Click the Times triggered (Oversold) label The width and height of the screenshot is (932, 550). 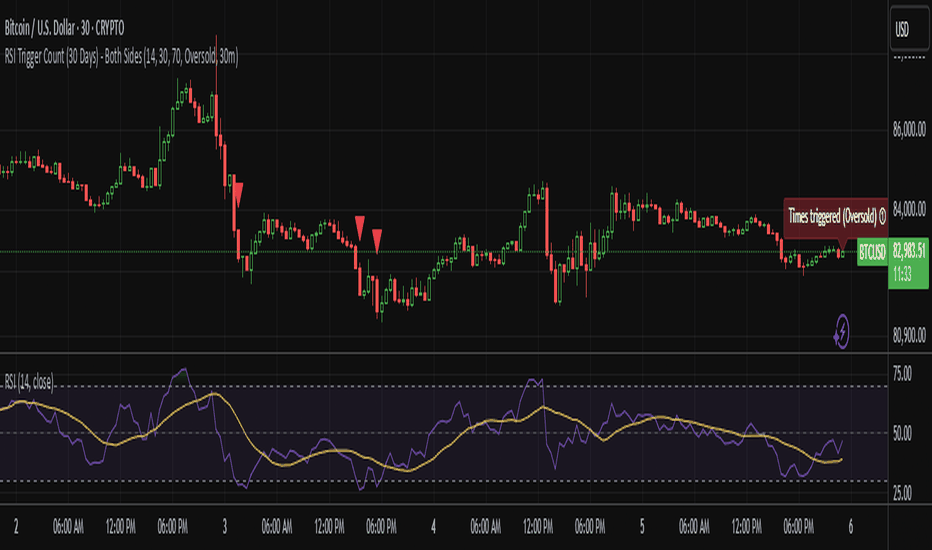tap(832, 216)
